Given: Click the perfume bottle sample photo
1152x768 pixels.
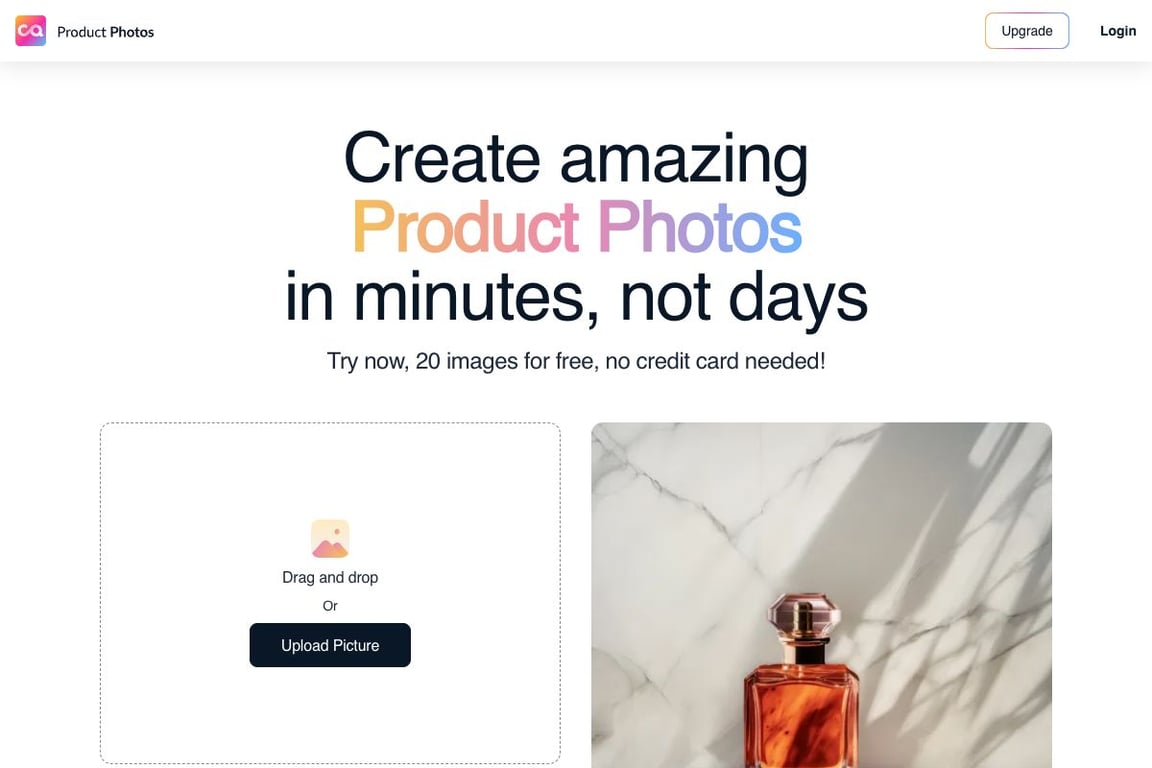Looking at the screenshot, I should pos(821,595).
